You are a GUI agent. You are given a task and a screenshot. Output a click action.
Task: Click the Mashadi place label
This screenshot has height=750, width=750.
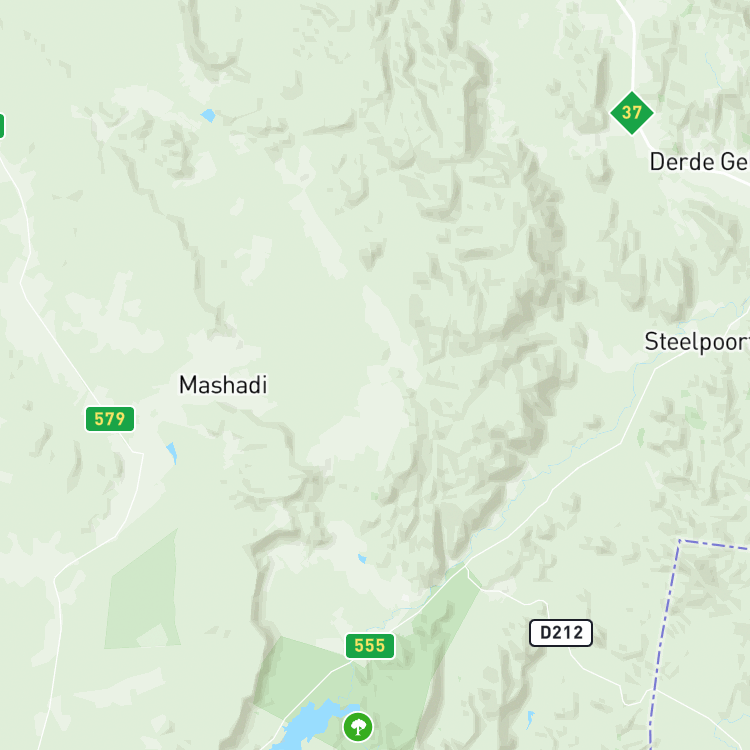[x=223, y=385]
